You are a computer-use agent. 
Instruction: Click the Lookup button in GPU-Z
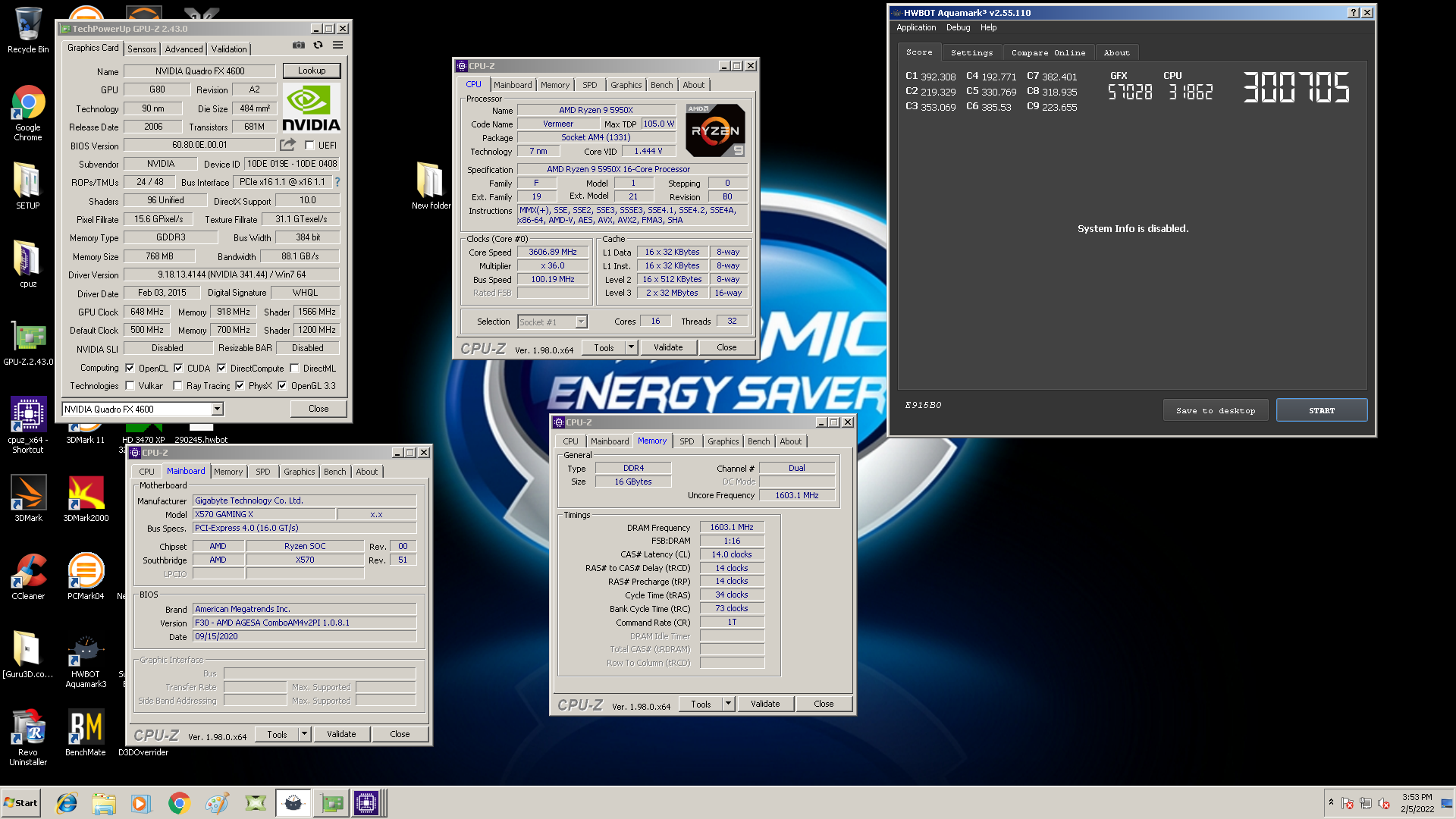pos(312,71)
